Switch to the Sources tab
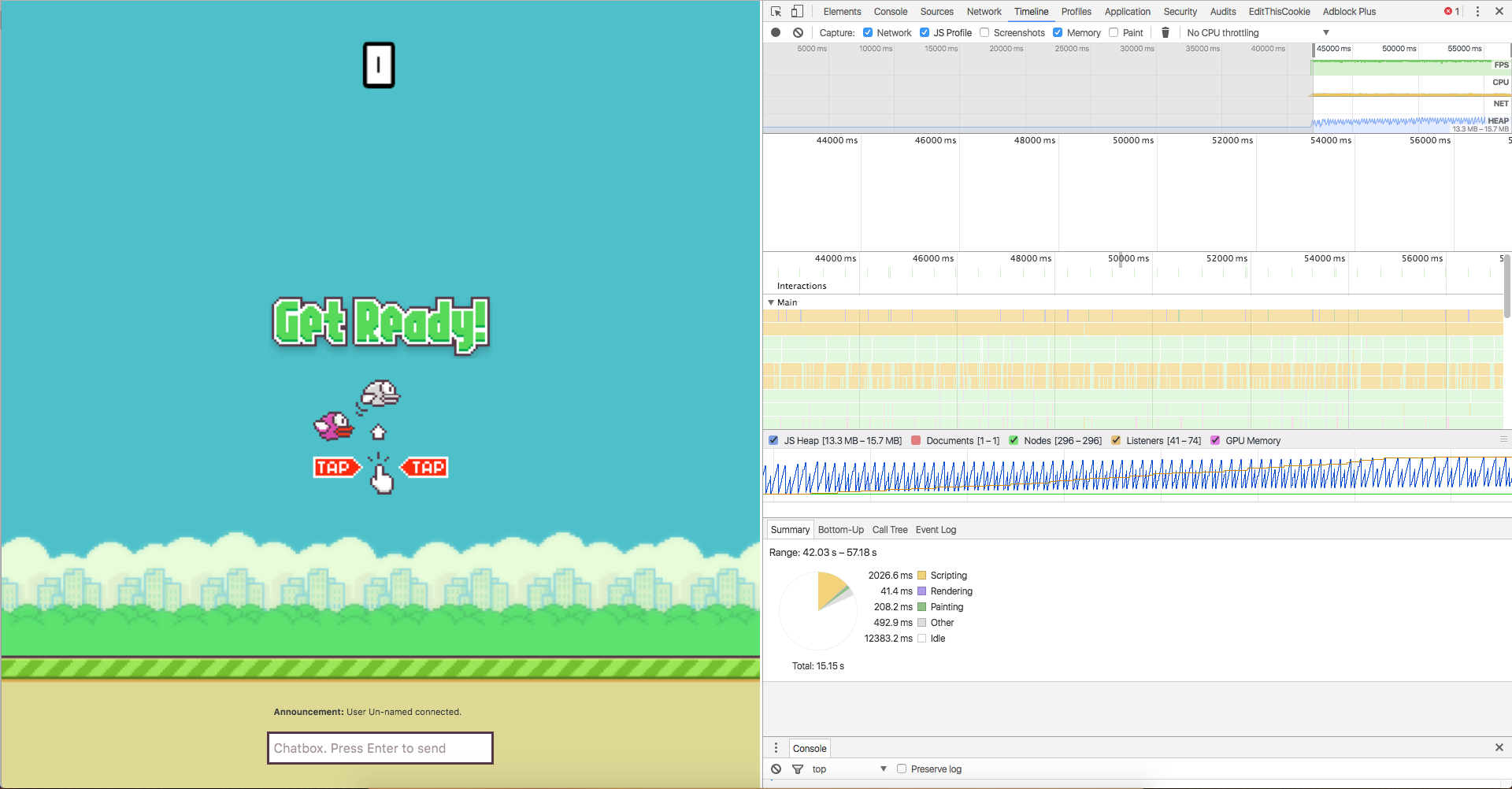Screen dimensions: 1512x789 pos(936,11)
